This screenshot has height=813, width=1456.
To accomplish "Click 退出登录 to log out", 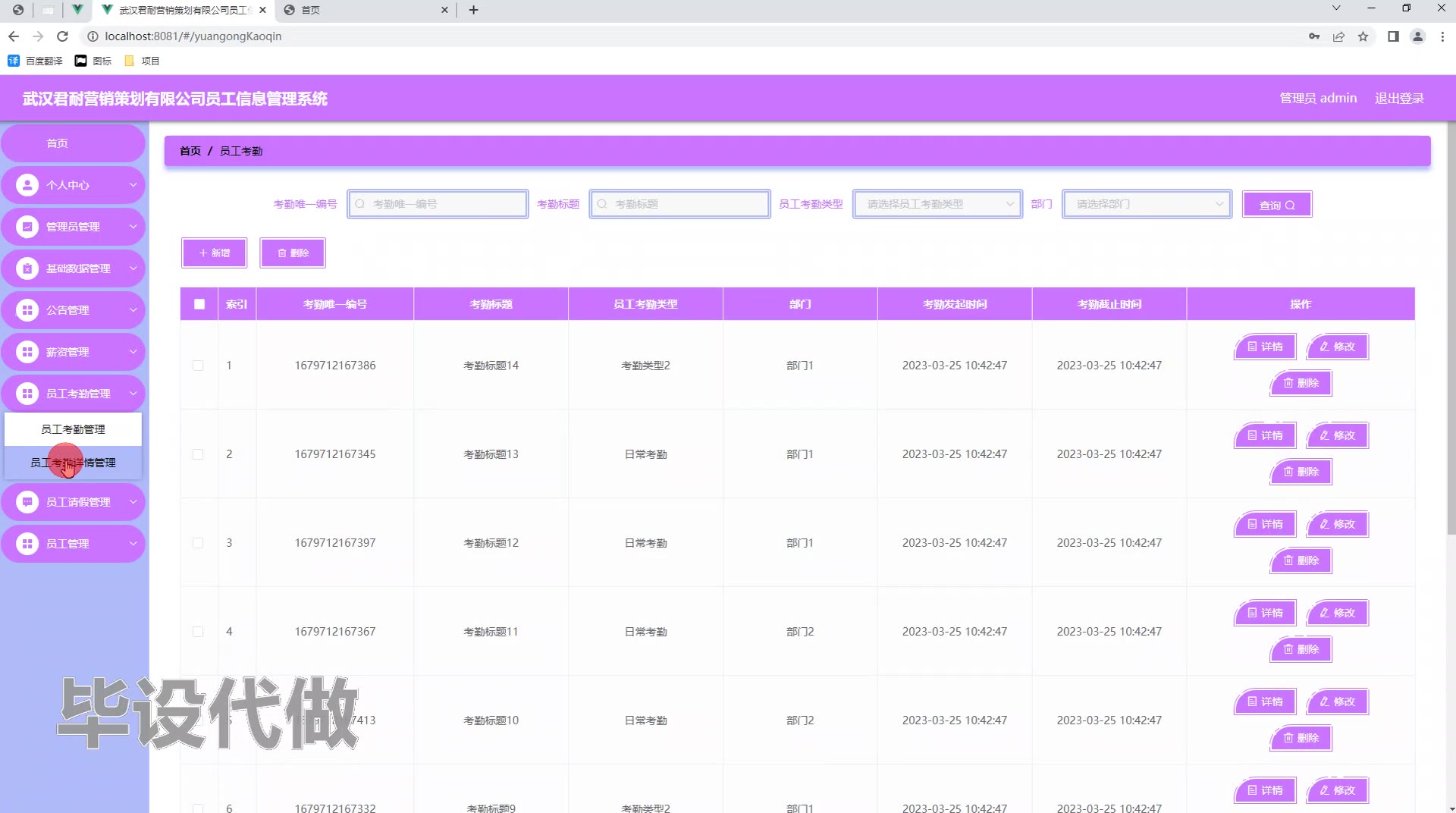I will (1399, 99).
